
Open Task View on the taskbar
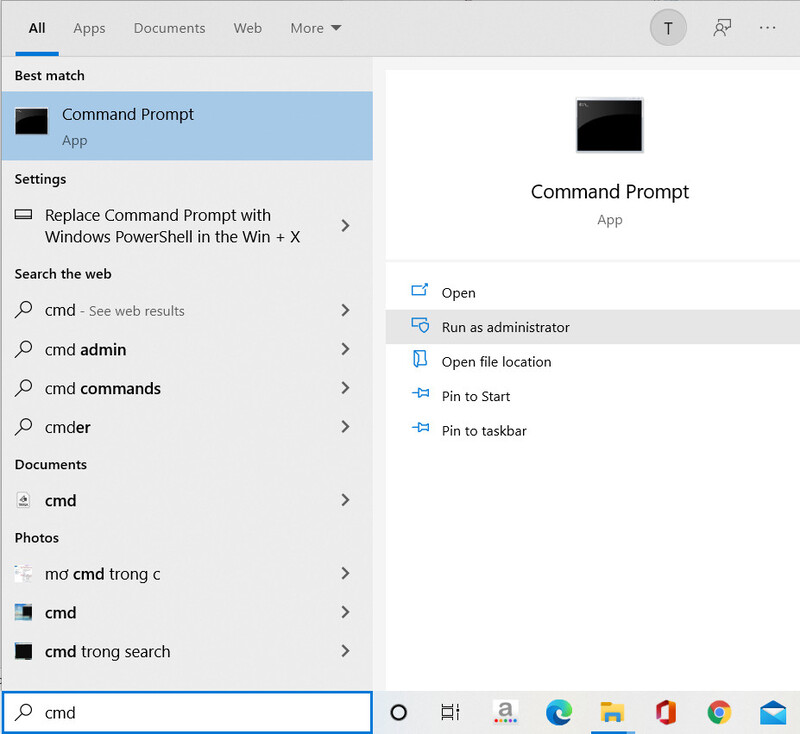[x=450, y=712]
